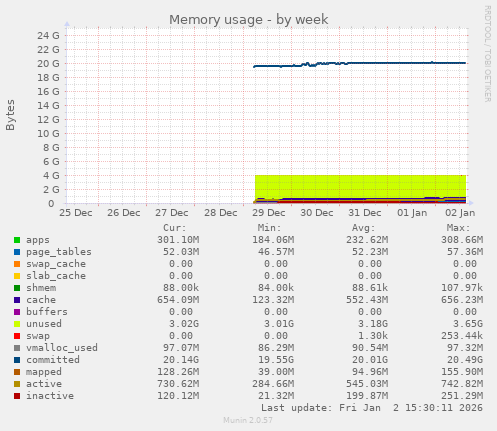This screenshot has height=431, width=497.
Task: Click the yellow slab_cache legend swatch
Action: click(17, 276)
